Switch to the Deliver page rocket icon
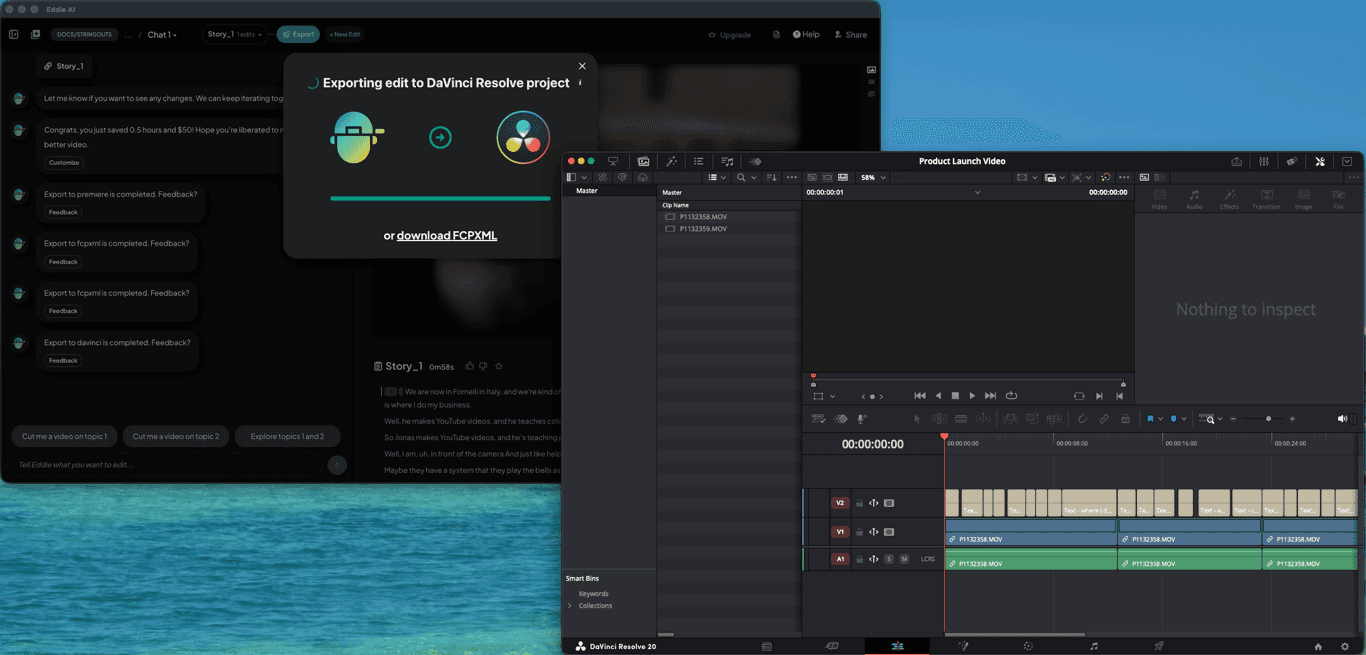This screenshot has width=1366, height=655. tap(1159, 646)
